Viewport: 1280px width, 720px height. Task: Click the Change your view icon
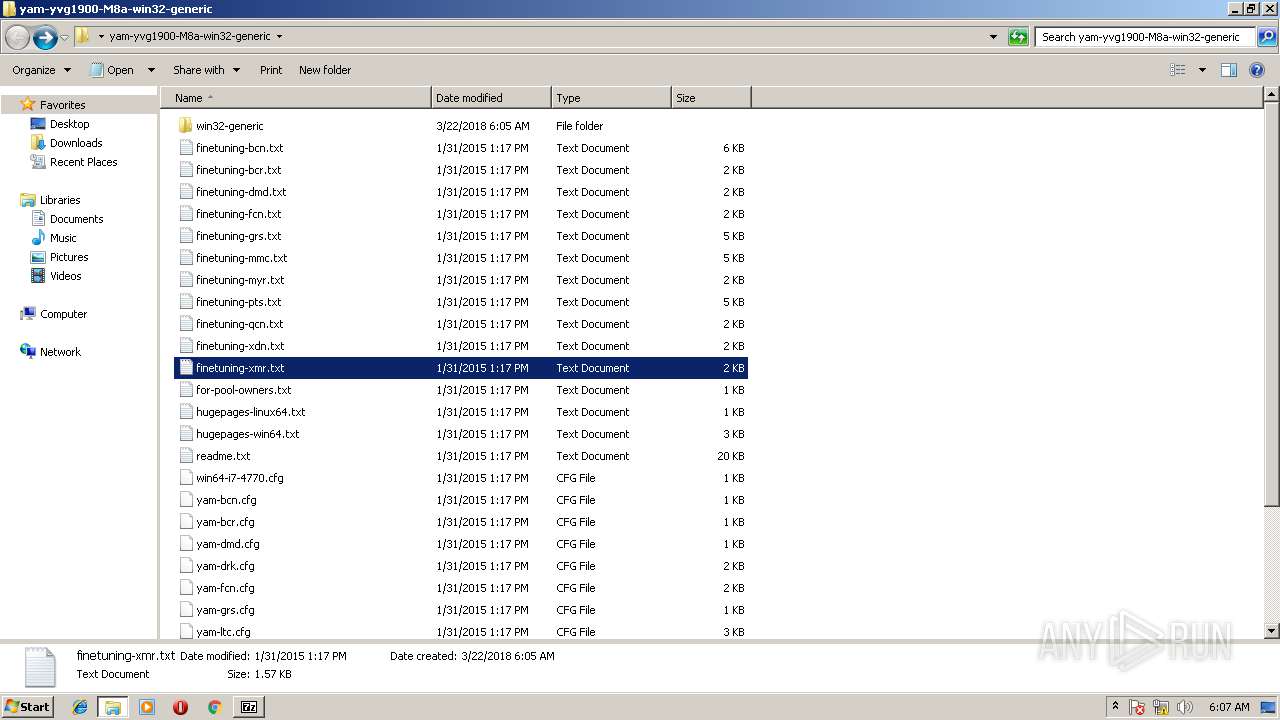(x=1178, y=70)
